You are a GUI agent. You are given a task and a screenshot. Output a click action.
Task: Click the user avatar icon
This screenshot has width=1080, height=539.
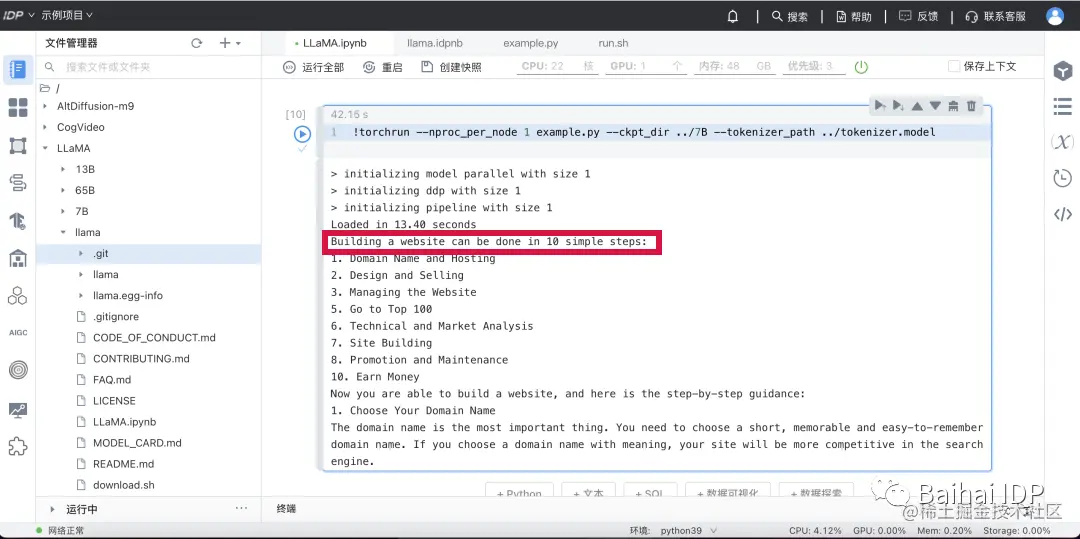(x=1055, y=17)
